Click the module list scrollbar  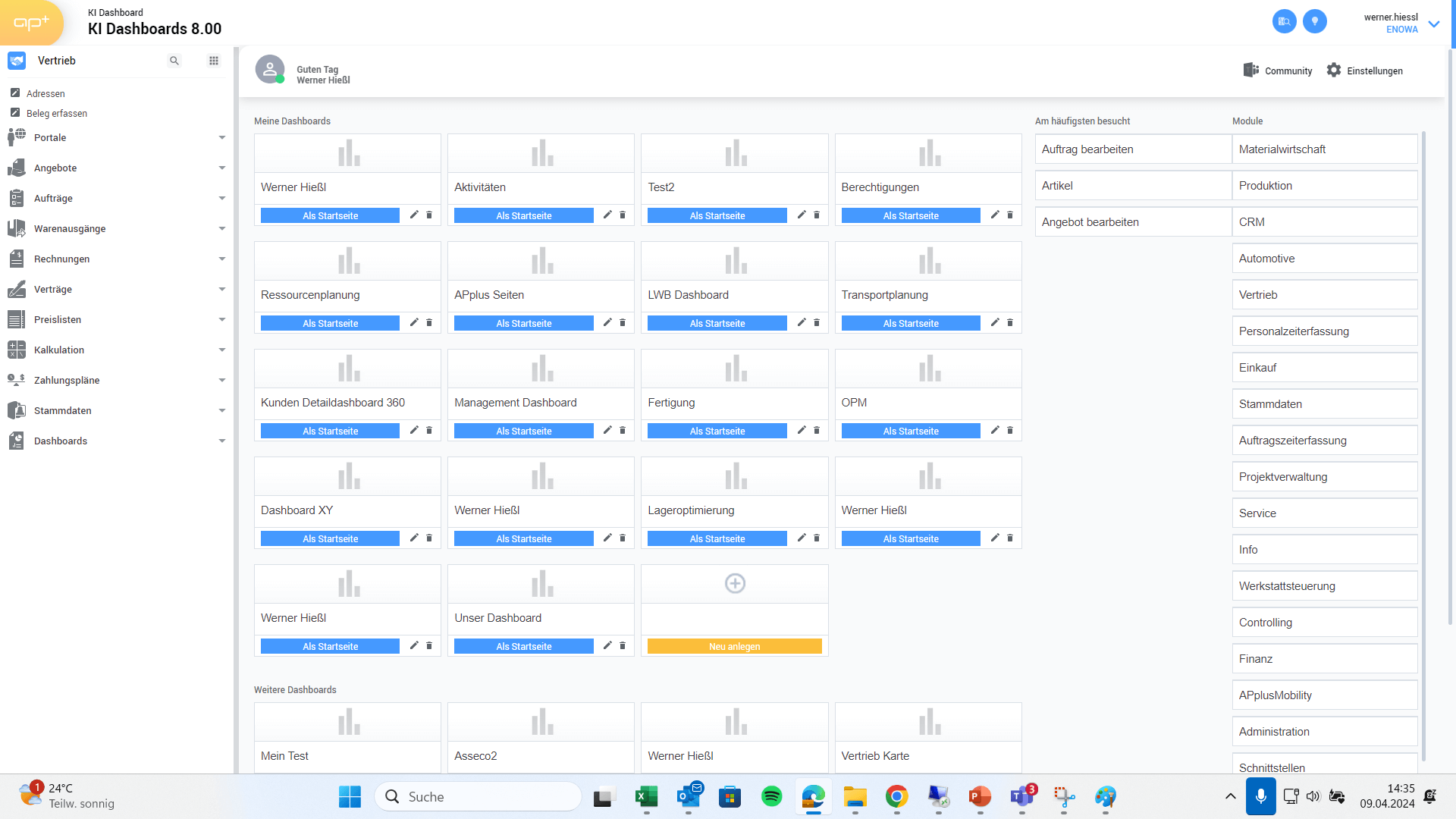point(1423,444)
